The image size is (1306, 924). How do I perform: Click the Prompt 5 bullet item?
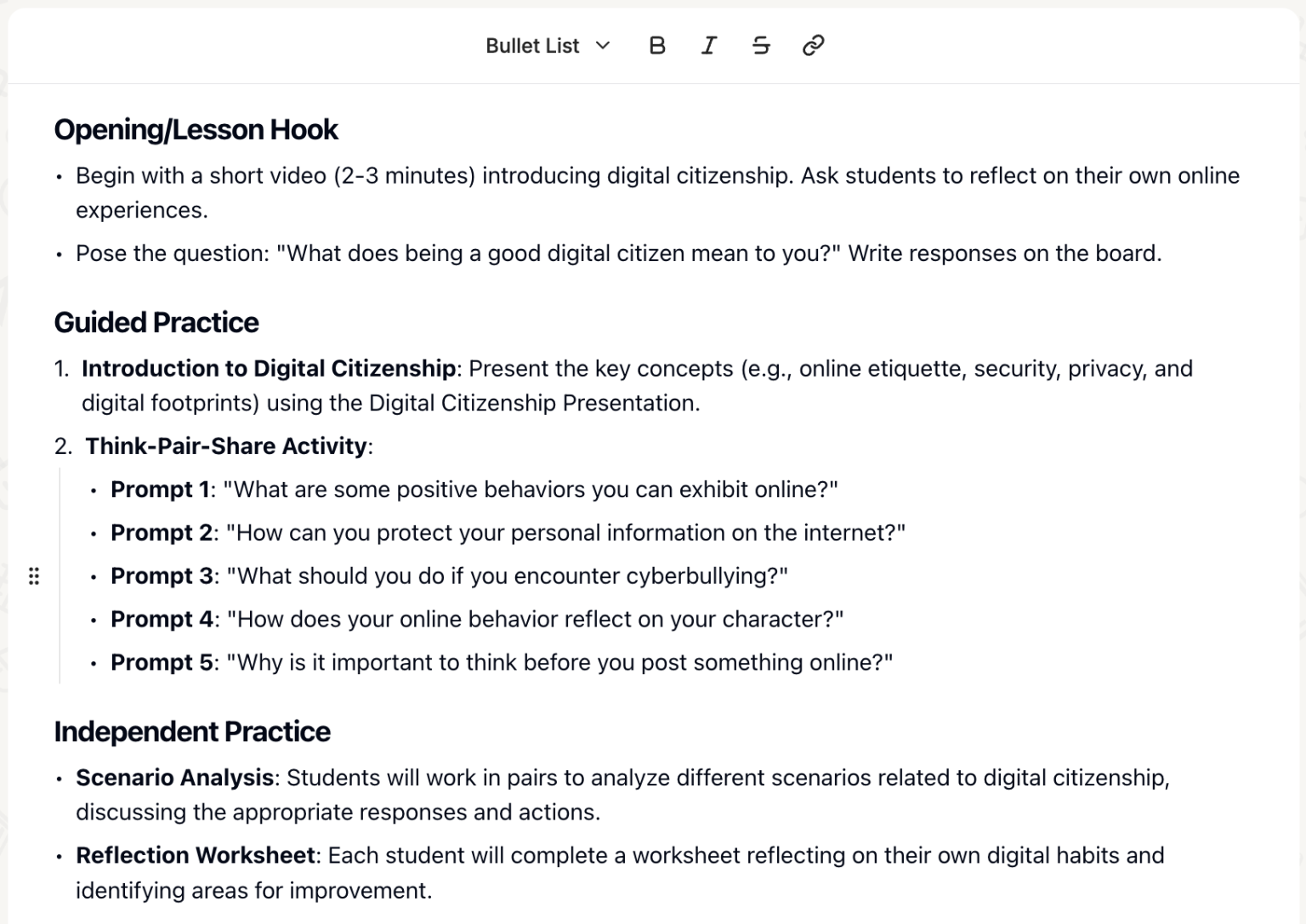pyautogui.click(x=502, y=663)
